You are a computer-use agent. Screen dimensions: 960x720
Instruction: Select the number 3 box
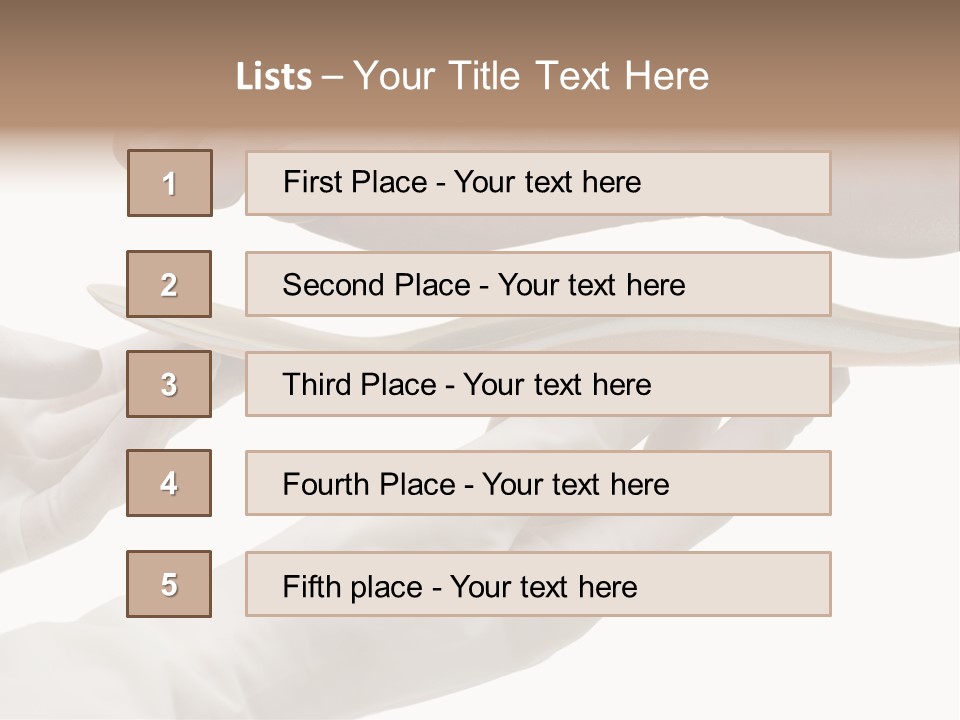(169, 384)
